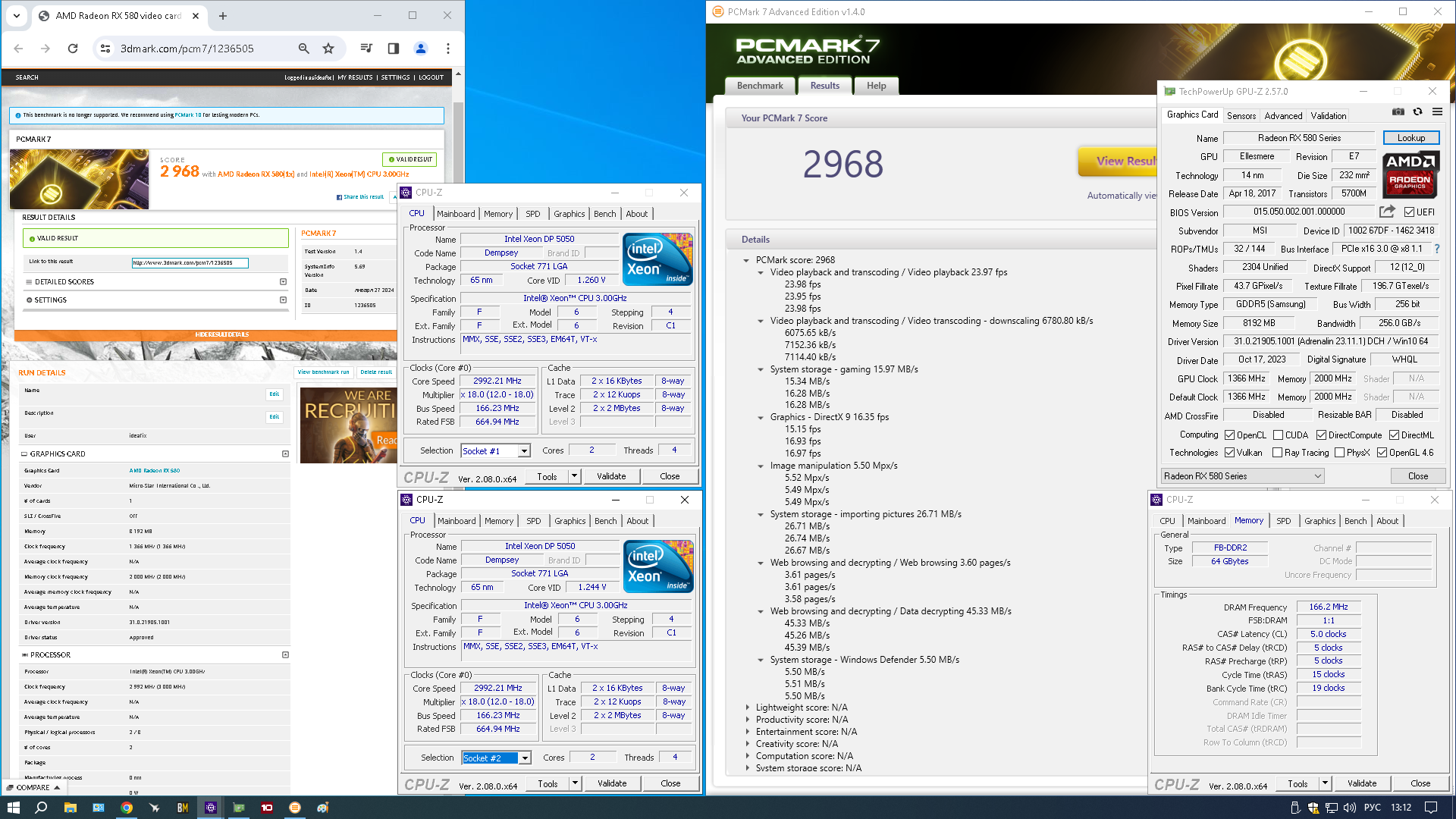The image size is (1456, 819).
Task: Expand the Lightweight score node
Action: (x=747, y=708)
